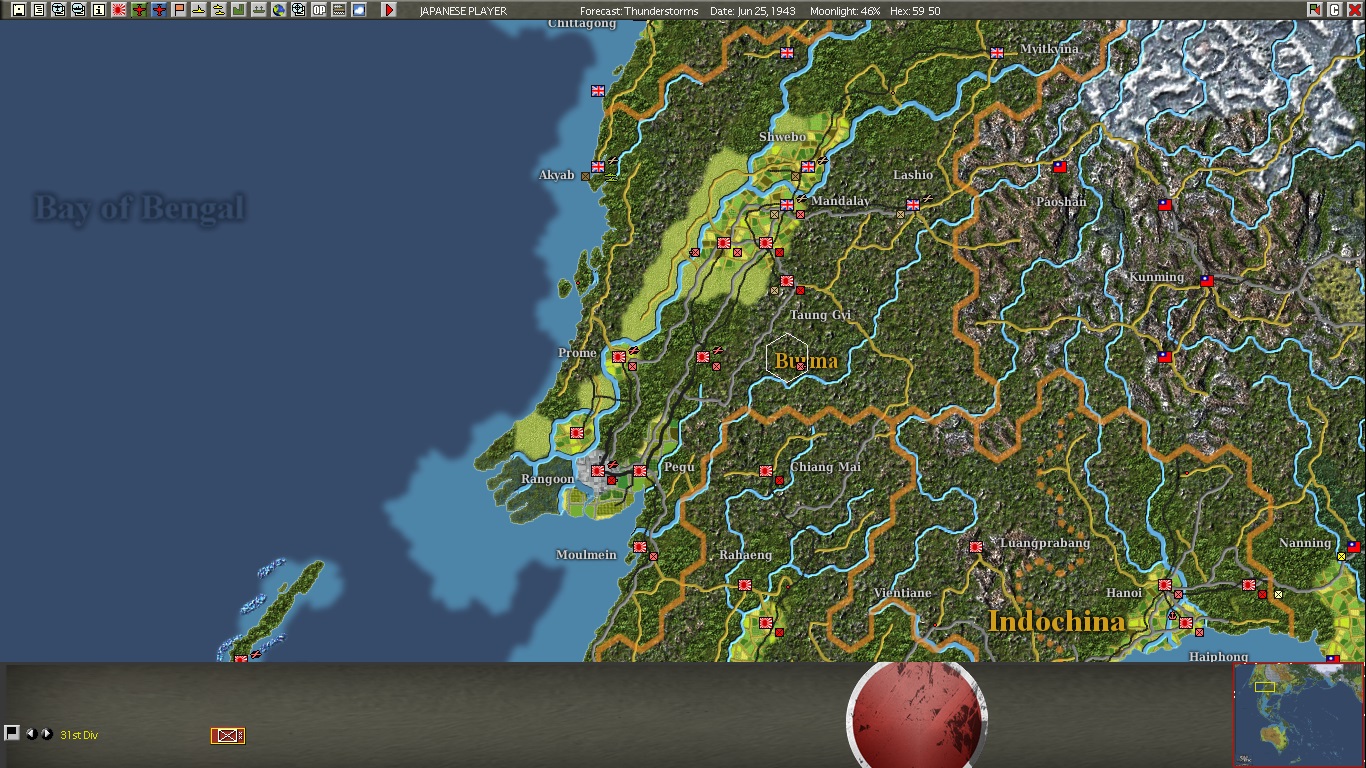Viewport: 1366px width, 768px height.
Task: Click the Taung Gyi city label
Action: (x=821, y=315)
